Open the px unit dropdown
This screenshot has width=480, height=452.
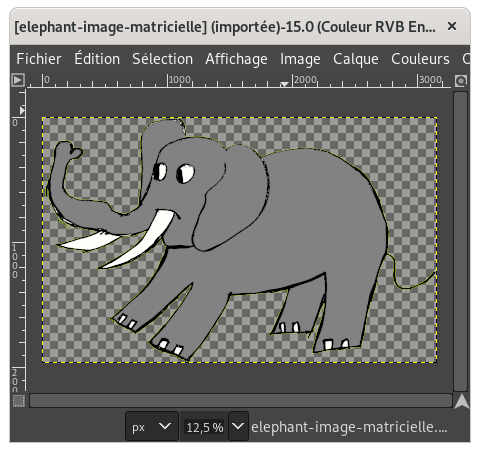(152, 426)
